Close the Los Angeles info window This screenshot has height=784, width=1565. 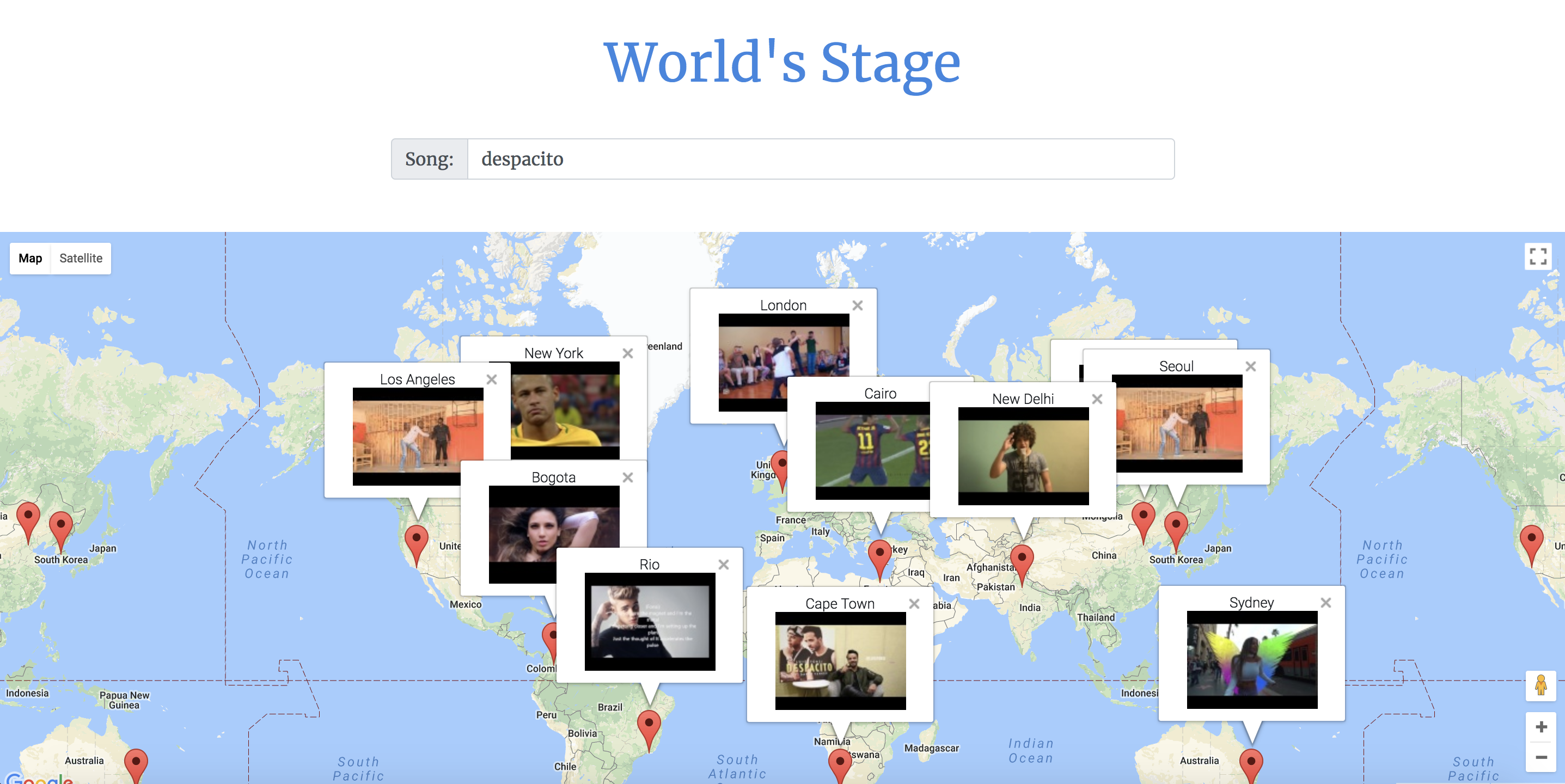click(492, 379)
